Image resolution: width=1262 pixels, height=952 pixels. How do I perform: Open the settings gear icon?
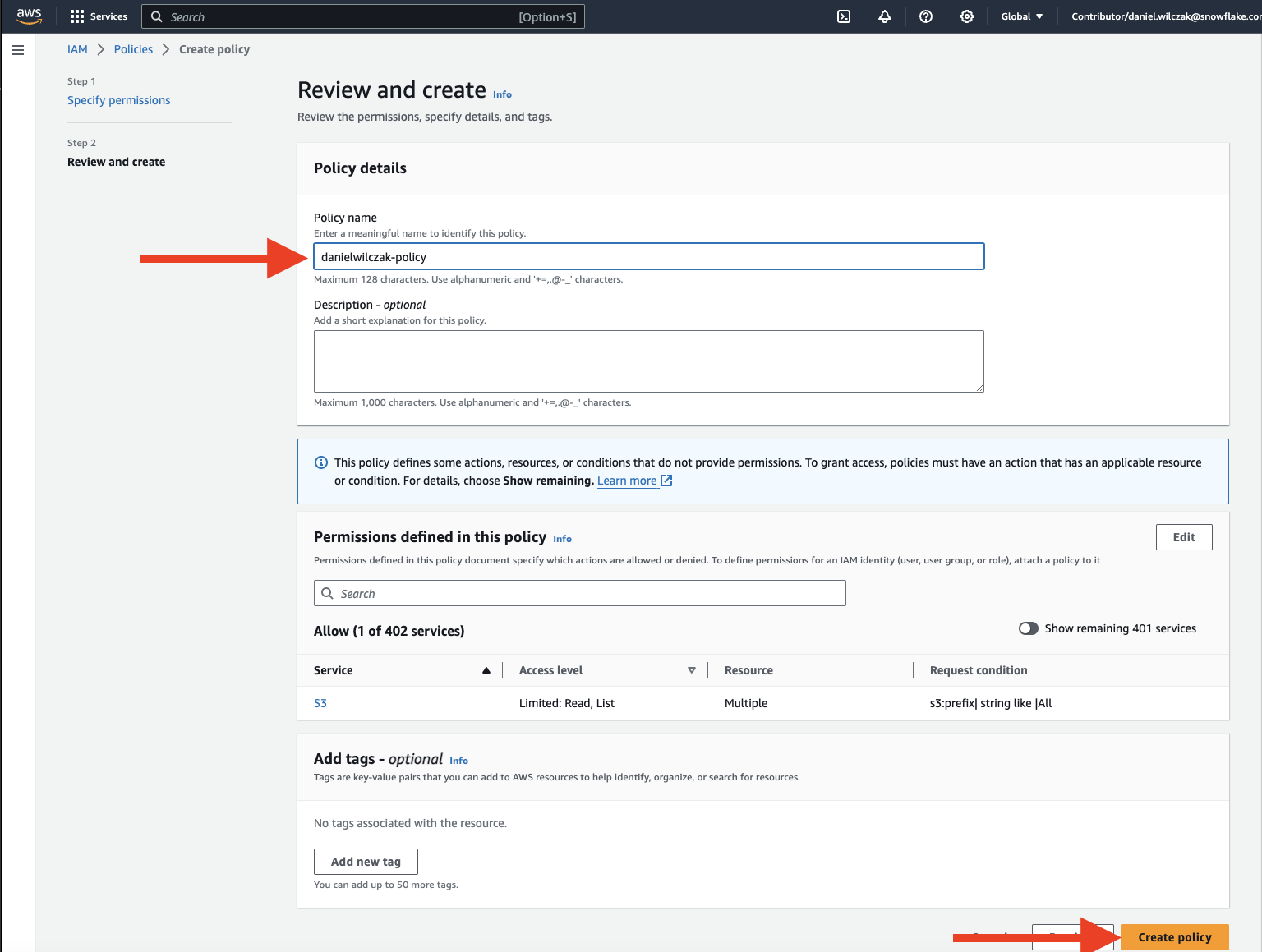pos(967,16)
